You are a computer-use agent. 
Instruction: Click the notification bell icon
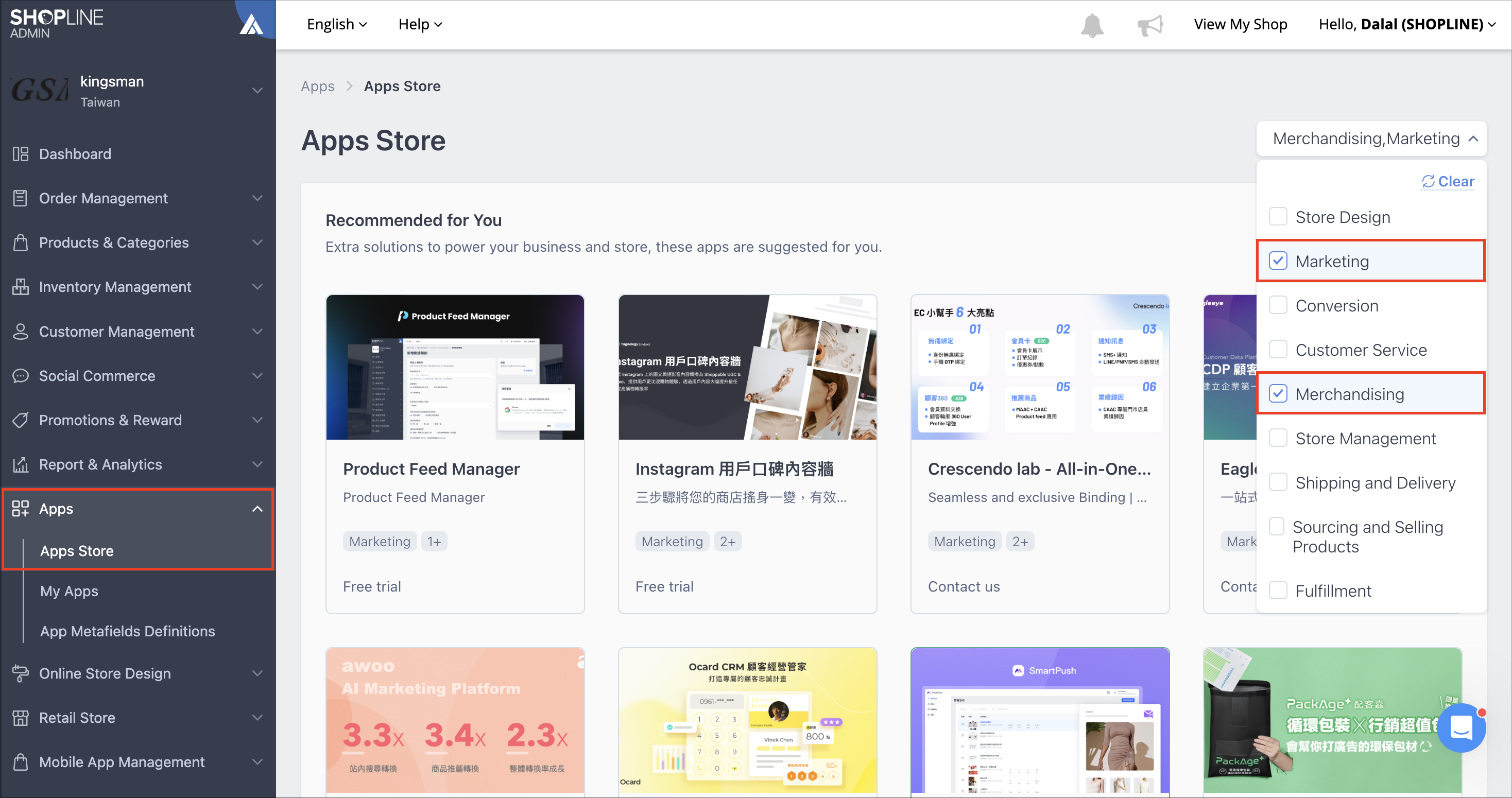1092,25
